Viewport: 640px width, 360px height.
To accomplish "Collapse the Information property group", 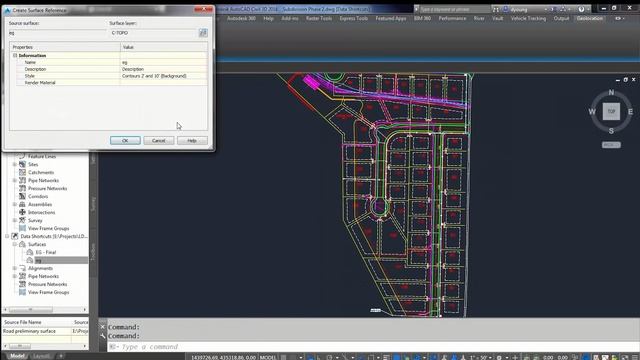I will pos(15,56).
